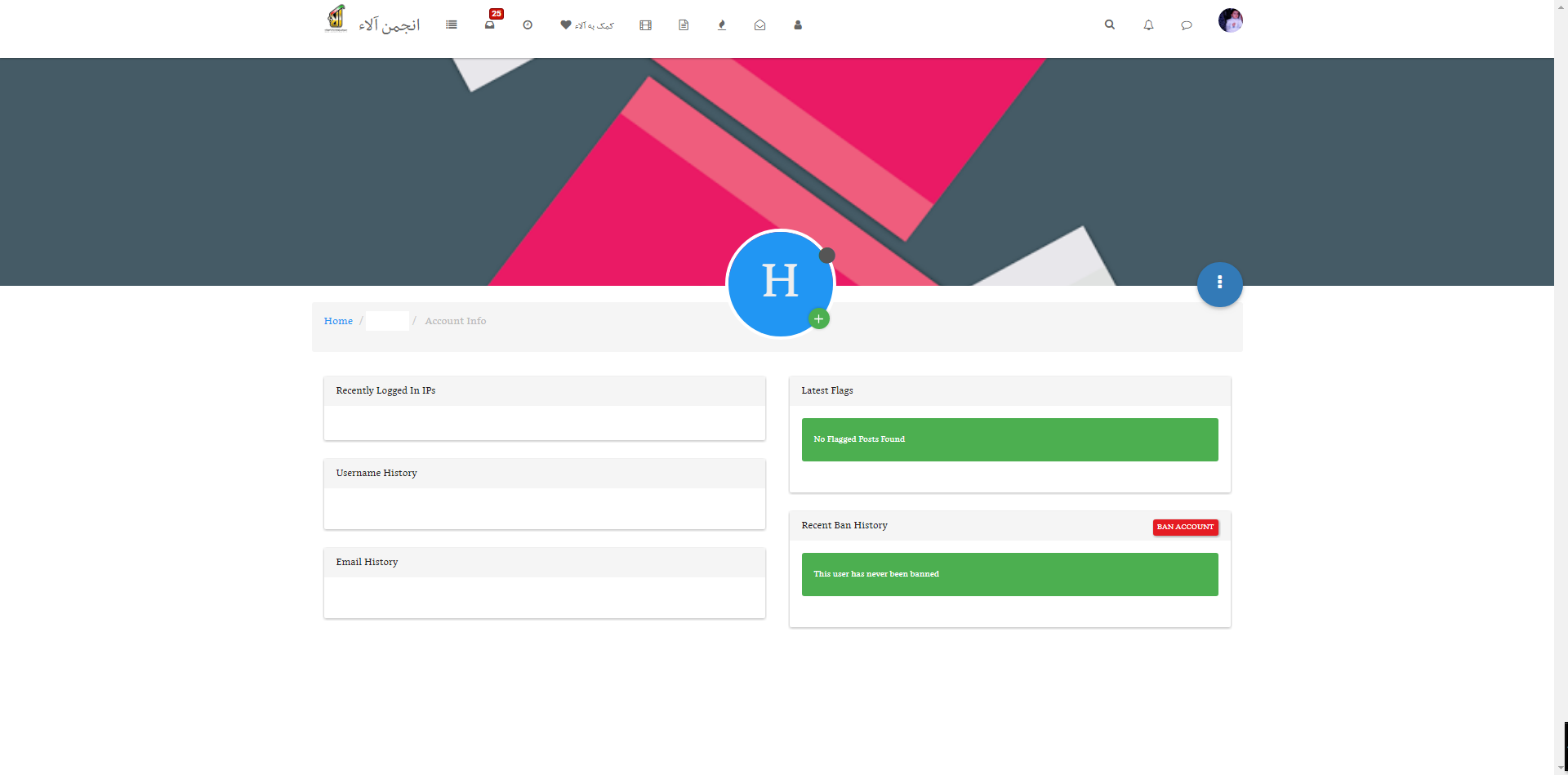Click the BAN ACCOUNT button

pos(1185,527)
